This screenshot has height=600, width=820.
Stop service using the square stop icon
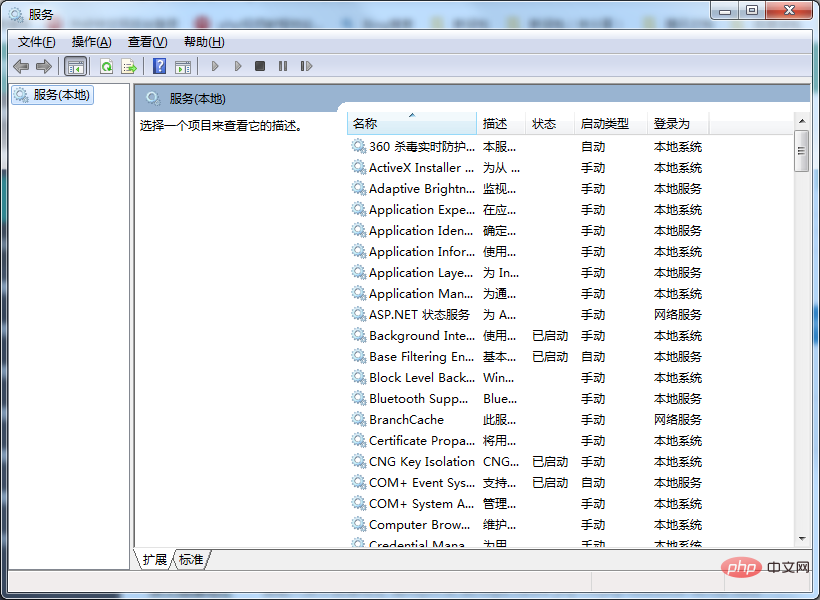260,66
